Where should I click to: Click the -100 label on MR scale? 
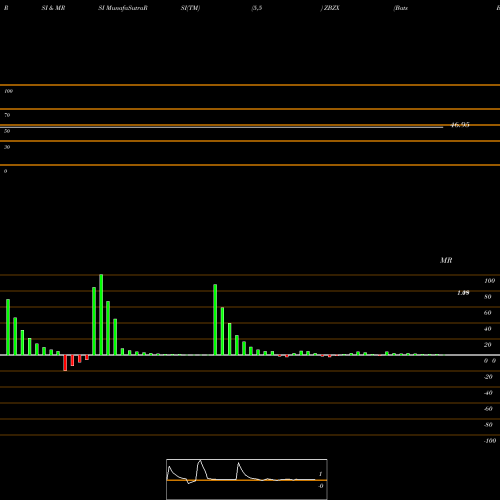(x=490, y=441)
